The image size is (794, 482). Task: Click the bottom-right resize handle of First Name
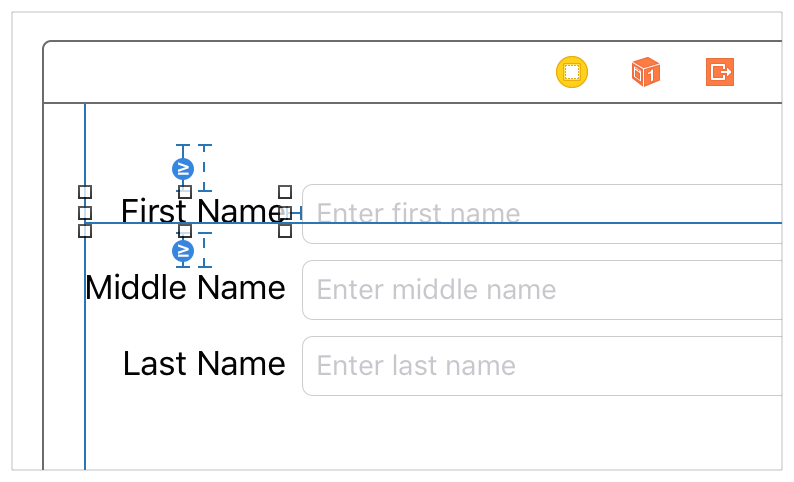[x=285, y=231]
